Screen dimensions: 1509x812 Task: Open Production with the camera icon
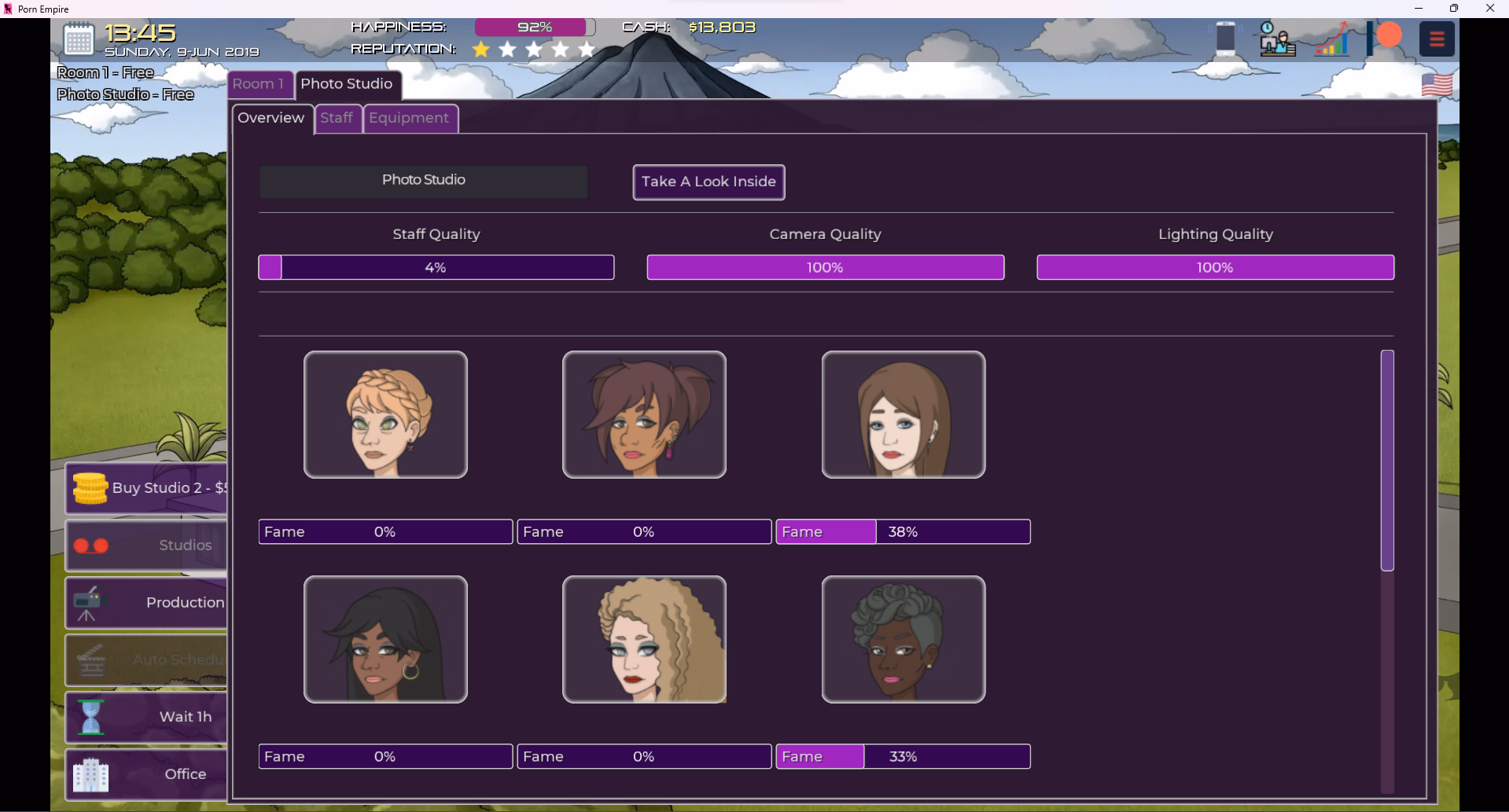tap(146, 603)
